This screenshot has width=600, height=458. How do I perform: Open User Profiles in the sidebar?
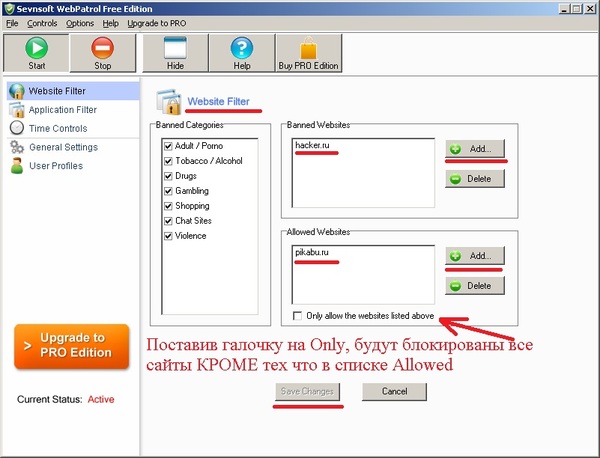(x=55, y=165)
